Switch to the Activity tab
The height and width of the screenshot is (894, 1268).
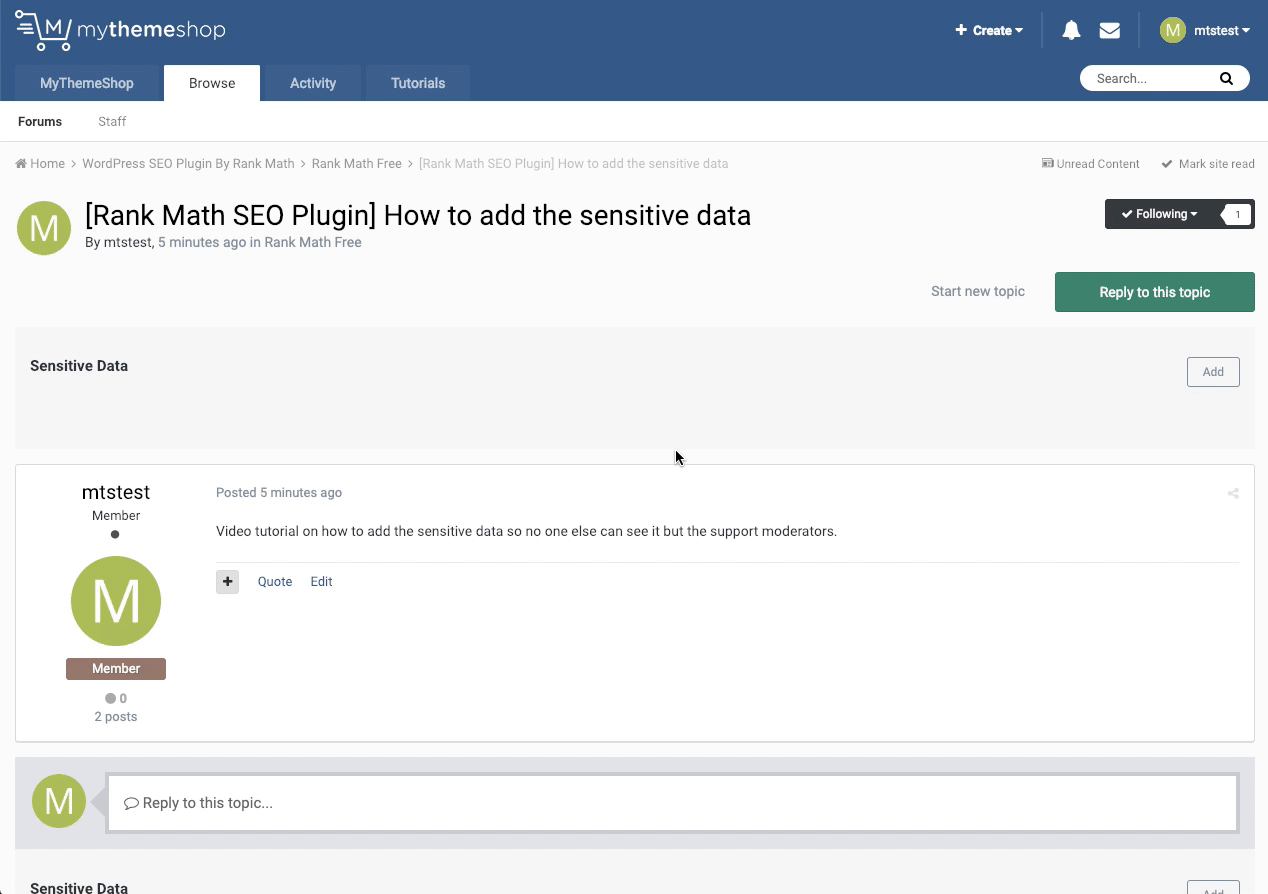(x=313, y=83)
